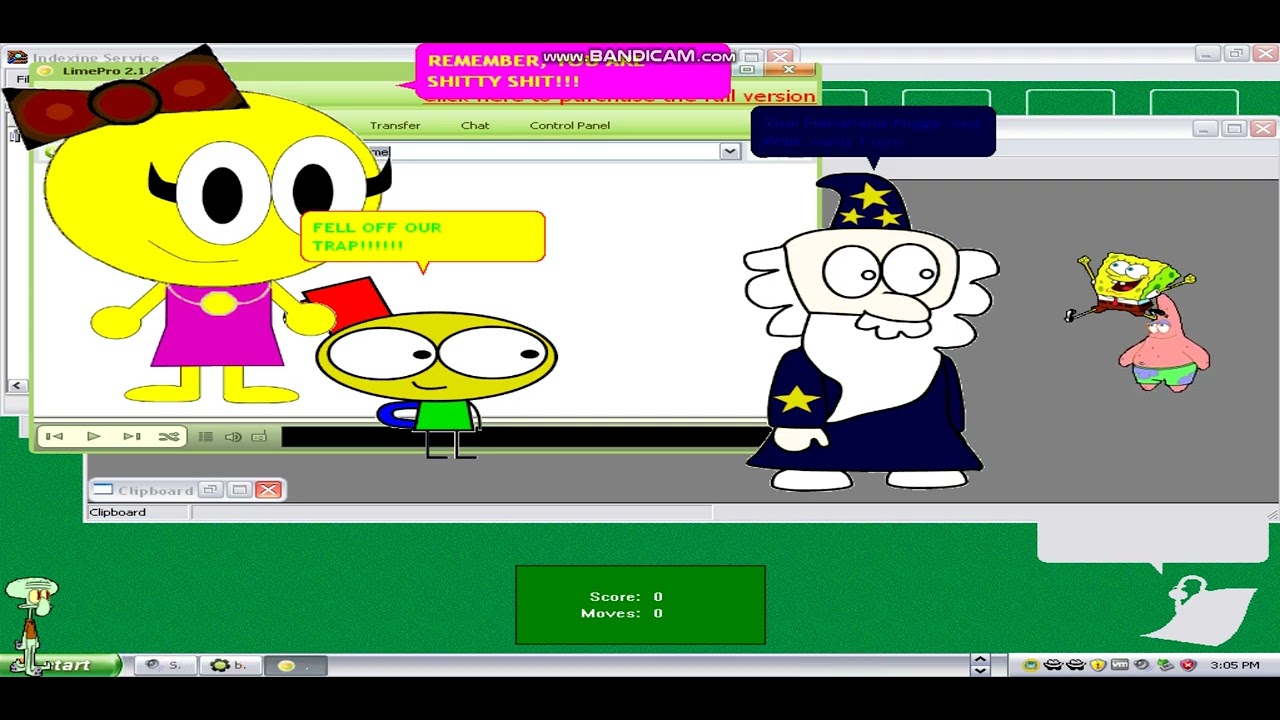Open the yellow security shield tray icon

[x=1098, y=665]
